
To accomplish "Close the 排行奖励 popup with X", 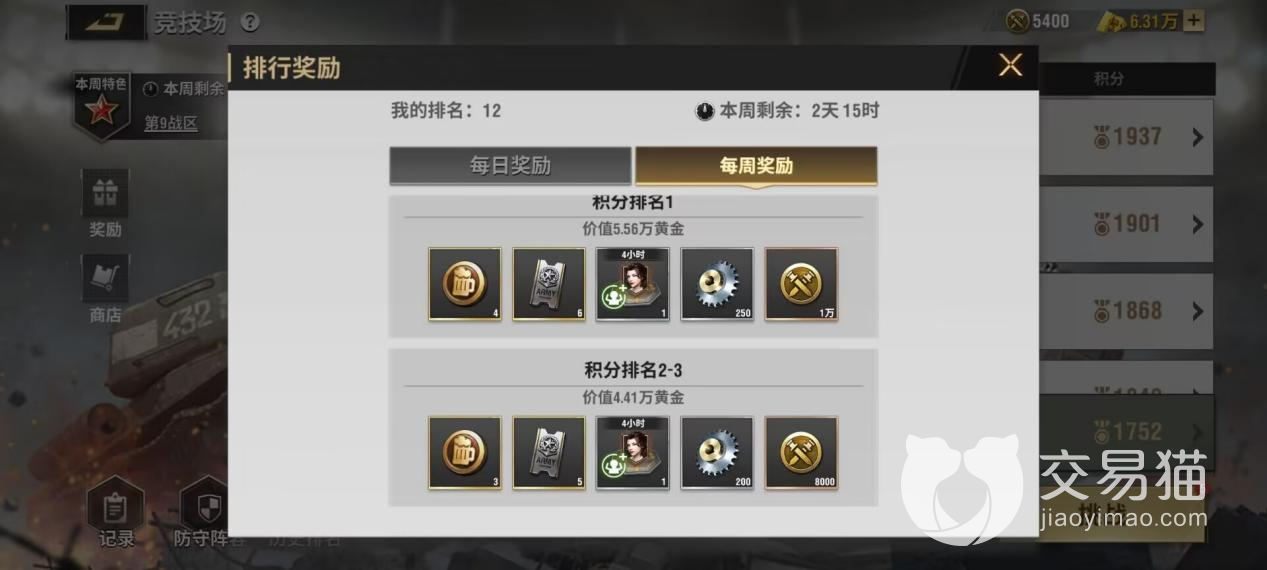I will [1010, 66].
